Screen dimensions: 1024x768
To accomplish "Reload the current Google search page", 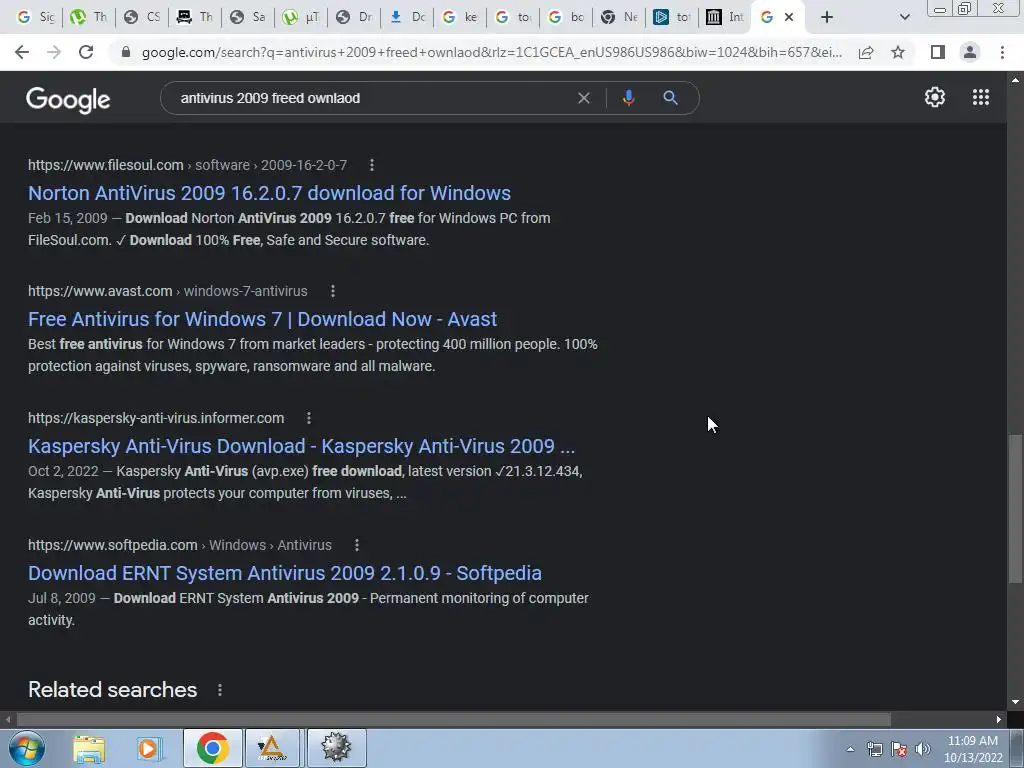I will click(86, 52).
